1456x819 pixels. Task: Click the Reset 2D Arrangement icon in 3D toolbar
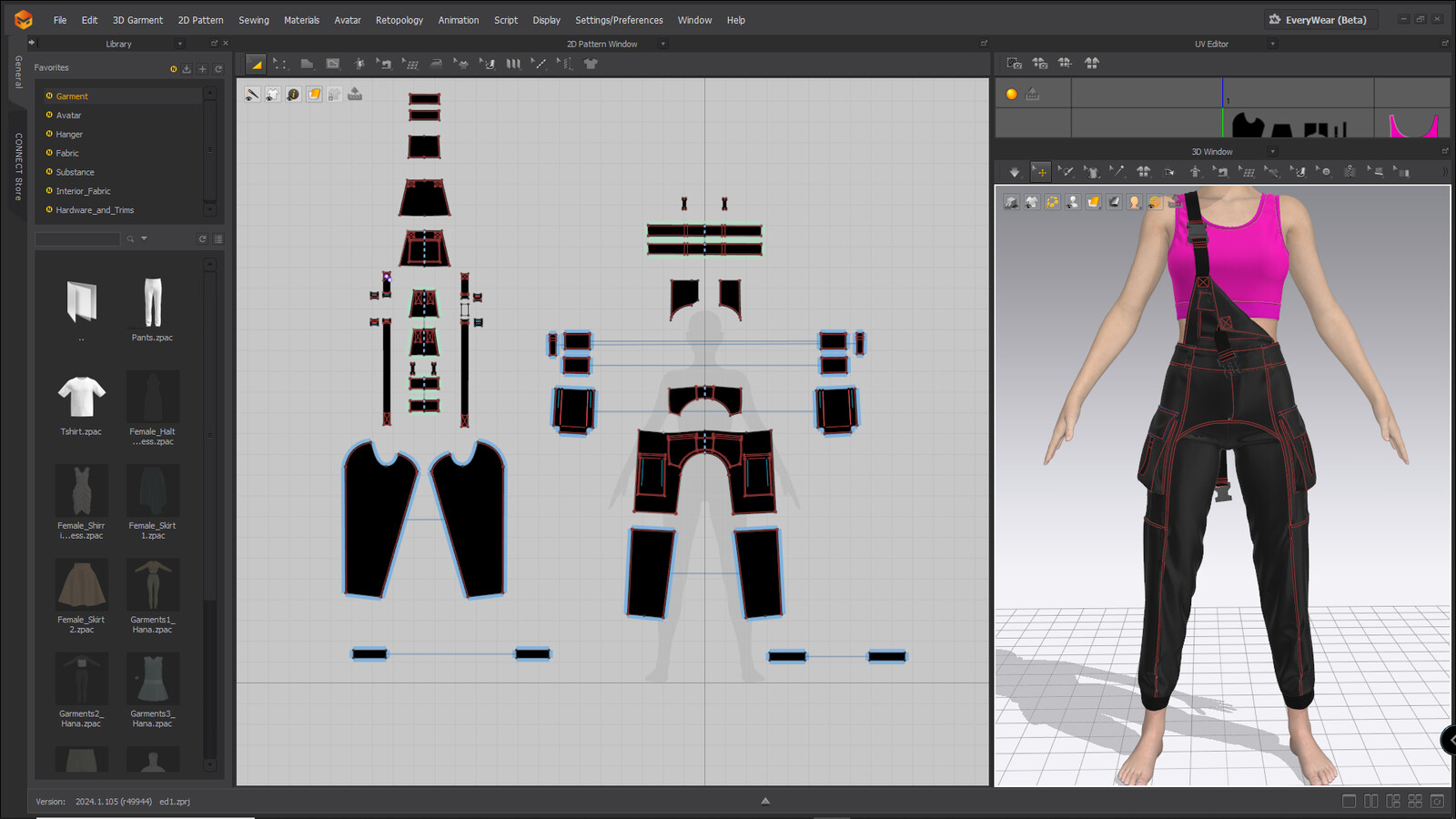click(x=1143, y=171)
